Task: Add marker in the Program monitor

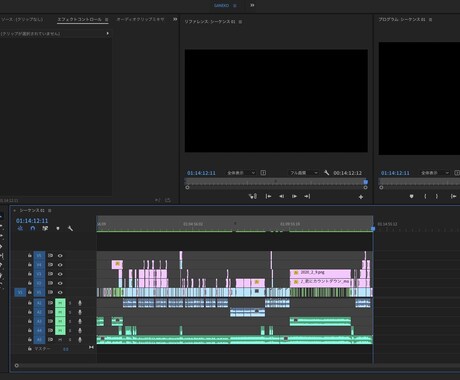Action: 412,196
